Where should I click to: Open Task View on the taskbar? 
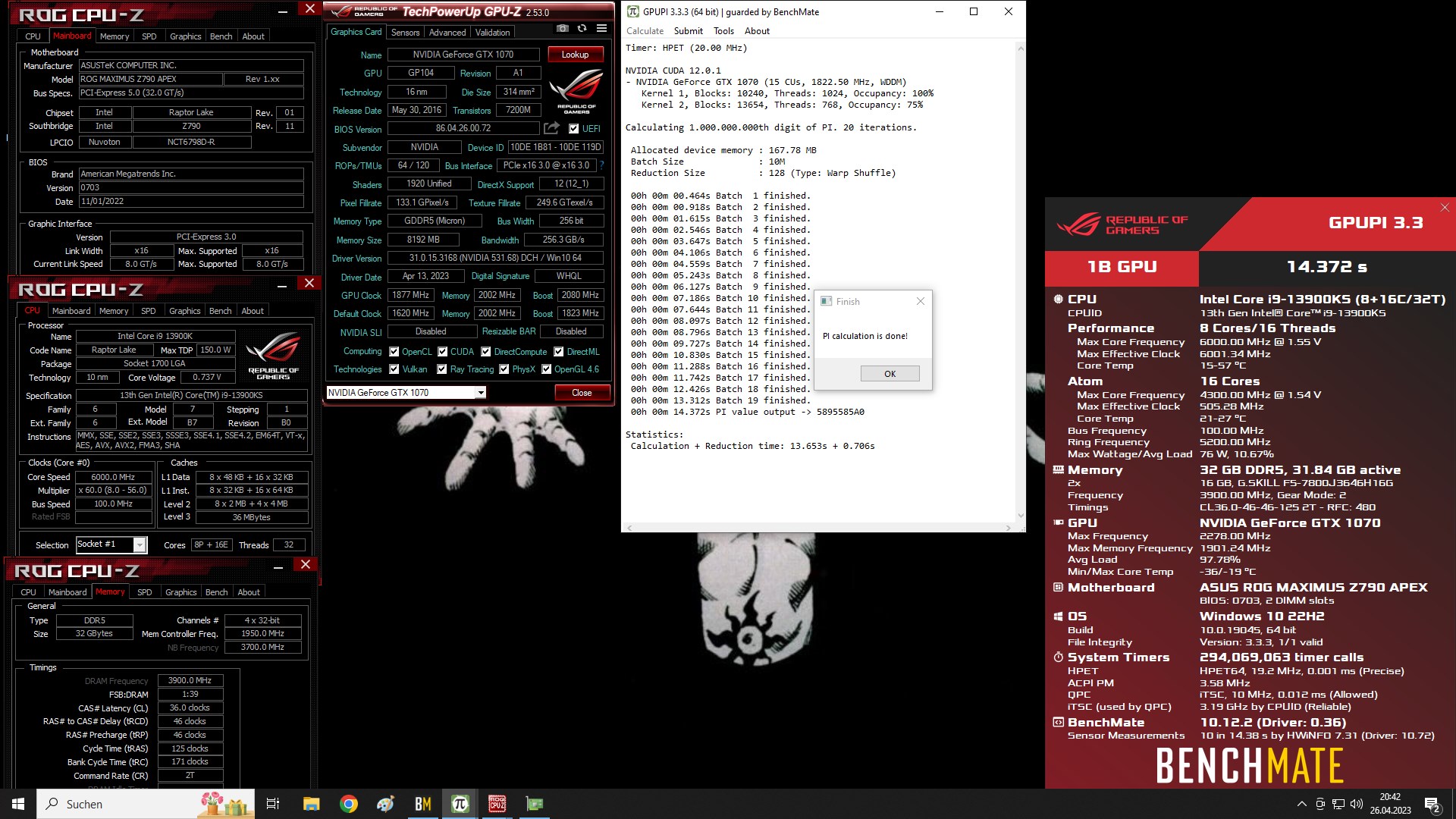click(x=273, y=804)
